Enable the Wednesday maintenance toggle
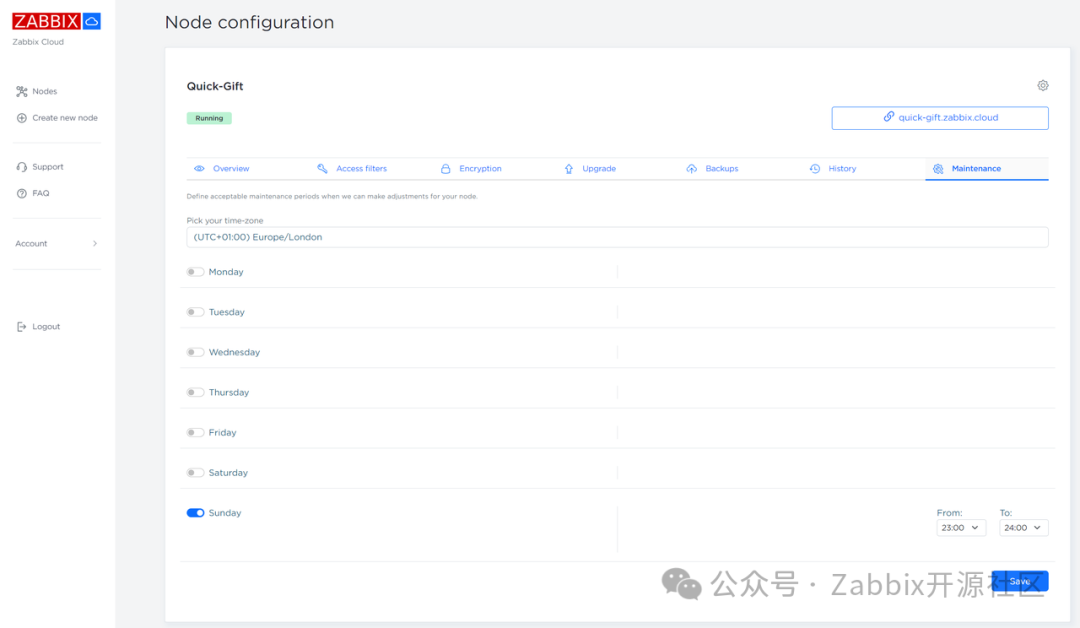Screen dimensions: 1080x628 tap(196, 352)
